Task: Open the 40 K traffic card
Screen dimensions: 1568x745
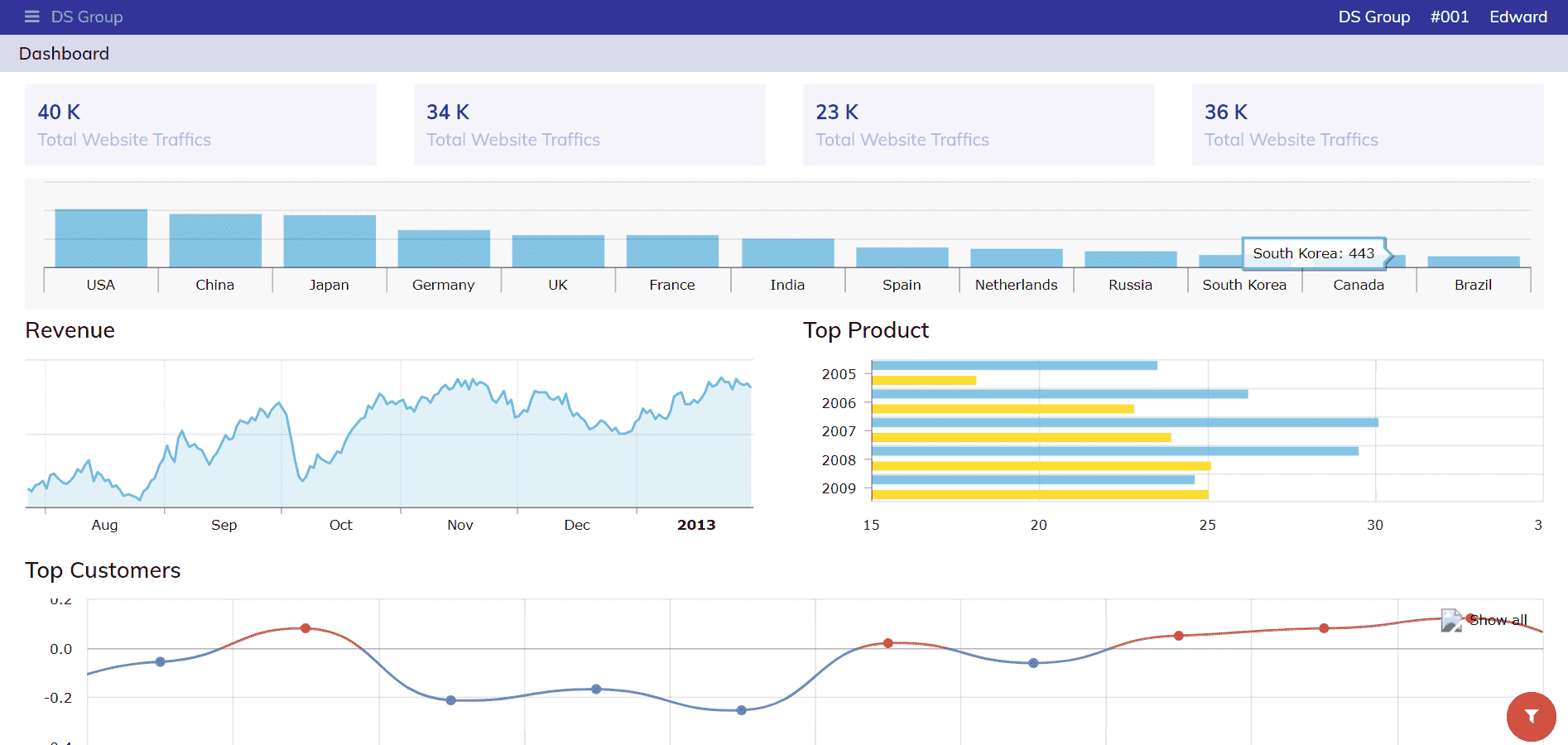Action: (200, 125)
